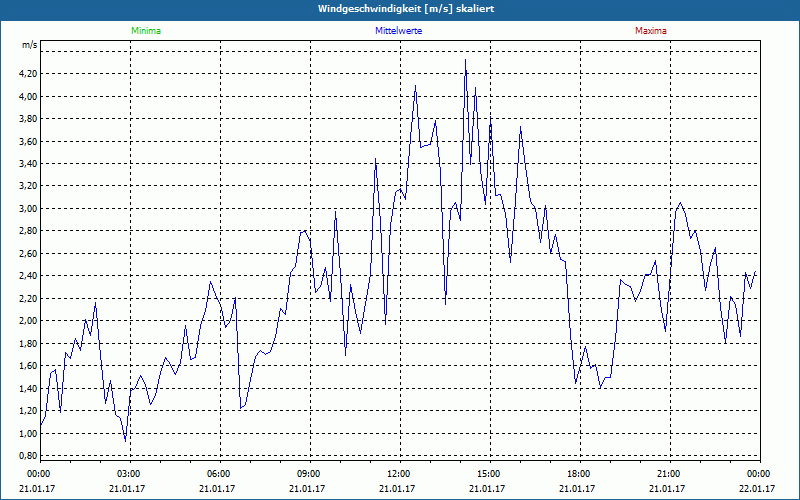This screenshot has width=800, height=500.
Task: Click the 2,20 y-axis value
Action: click(28, 298)
